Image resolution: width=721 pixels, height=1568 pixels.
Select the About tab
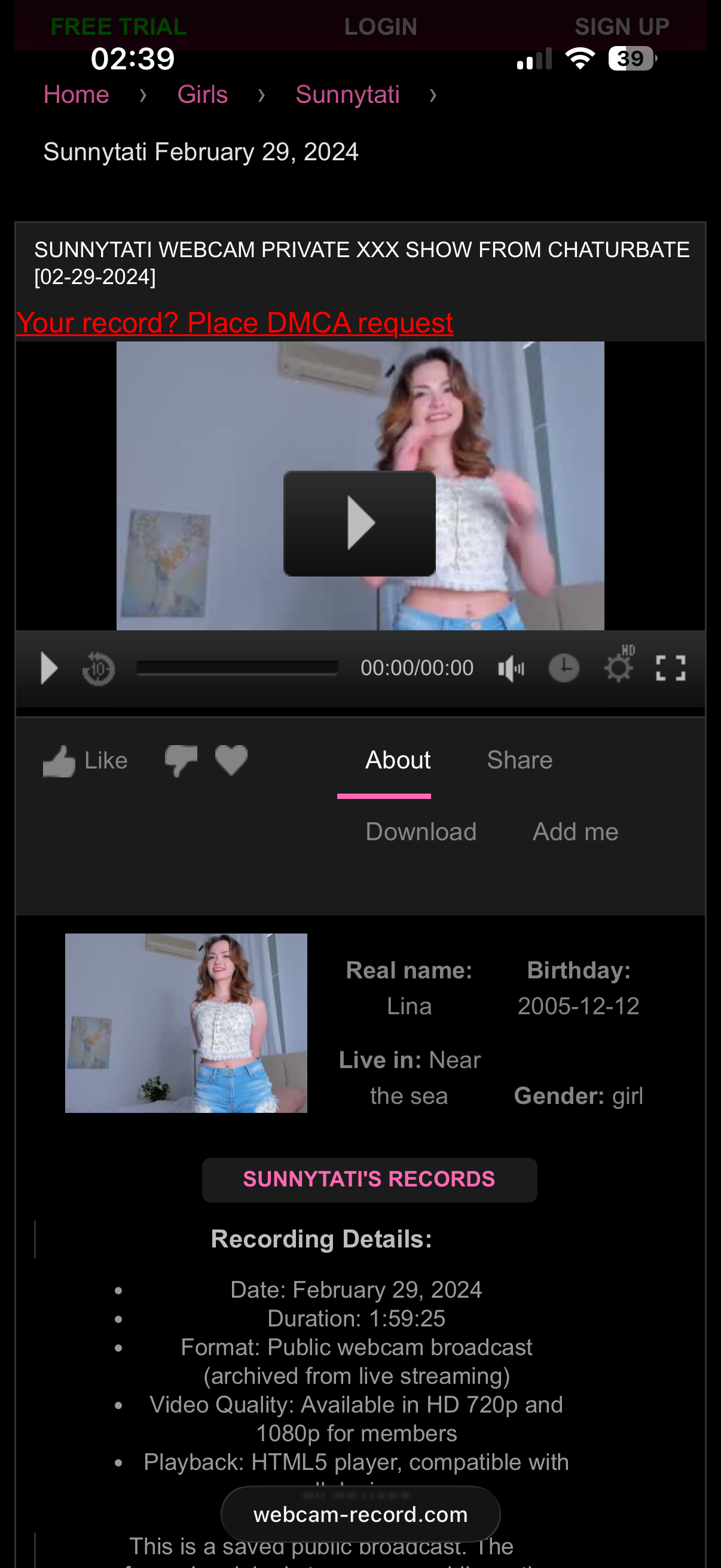pyautogui.click(x=398, y=759)
